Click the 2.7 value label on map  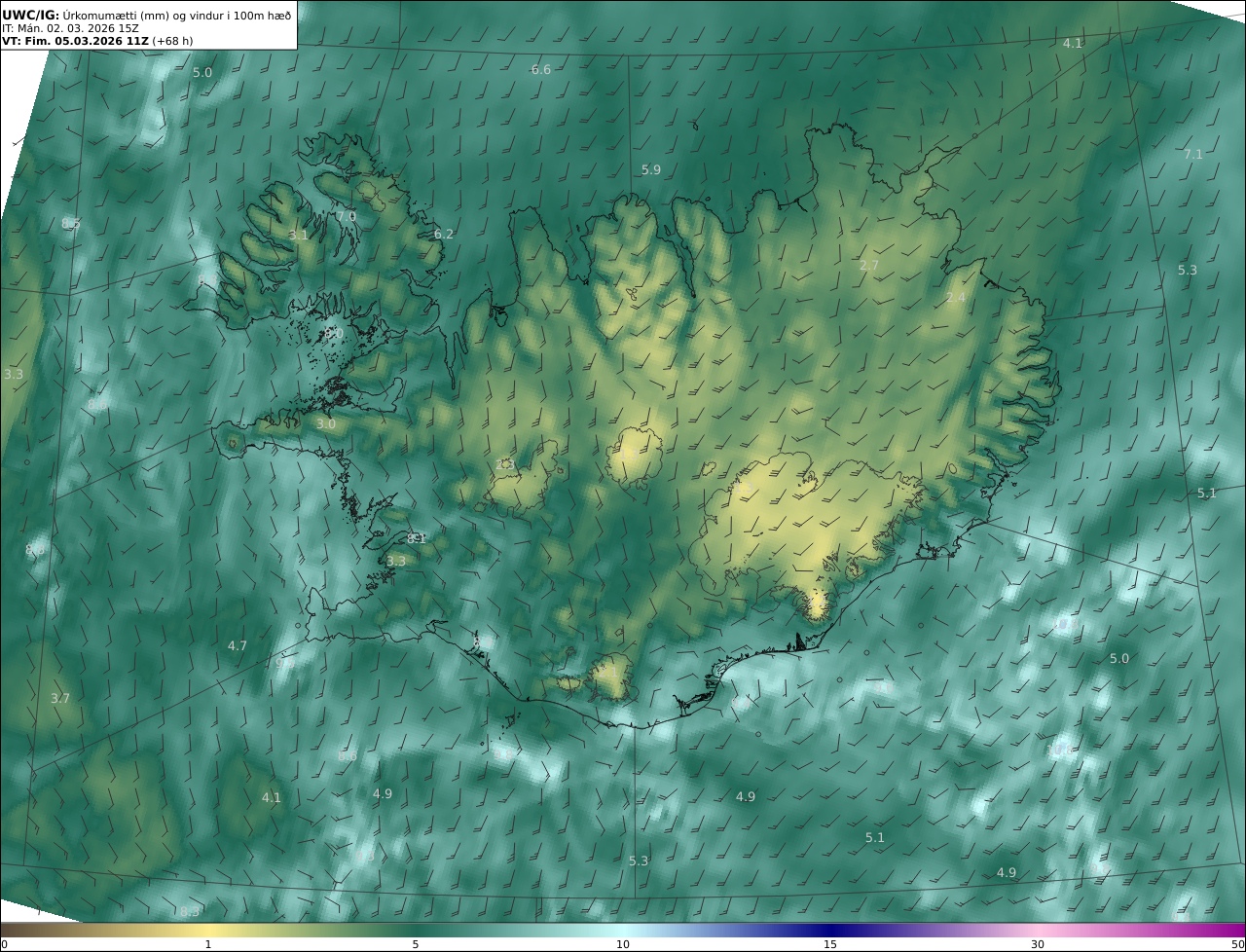point(869,266)
